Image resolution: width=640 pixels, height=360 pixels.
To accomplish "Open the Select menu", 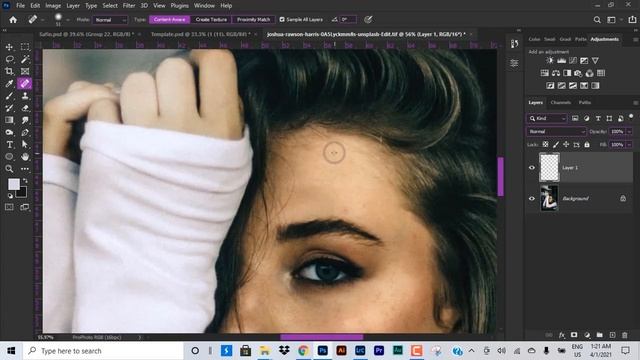I will click(110, 6).
